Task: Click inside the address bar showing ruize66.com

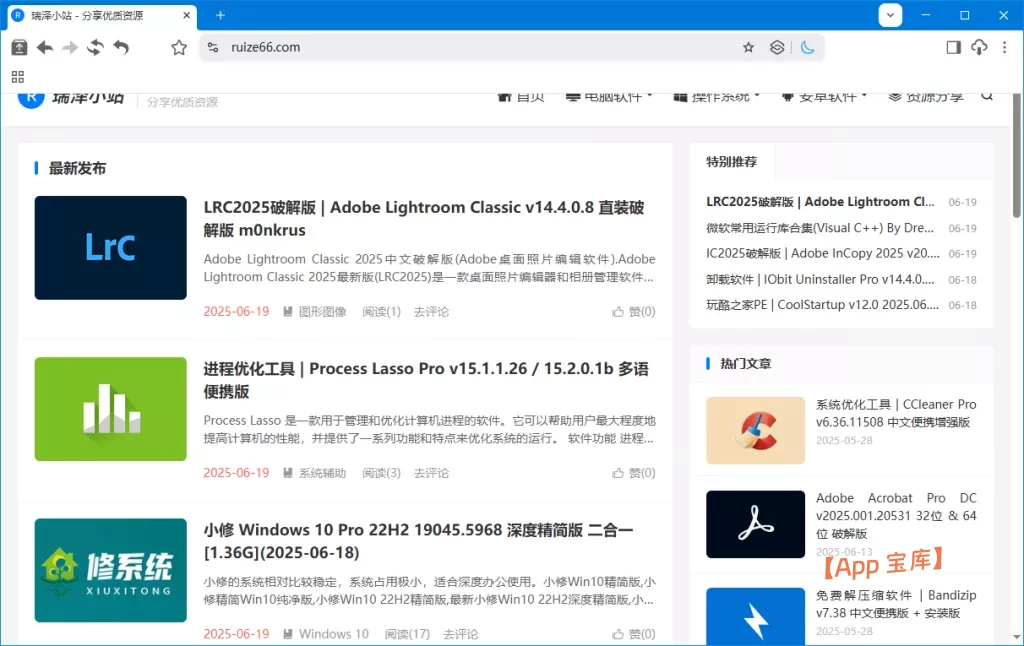Action: 400,46
